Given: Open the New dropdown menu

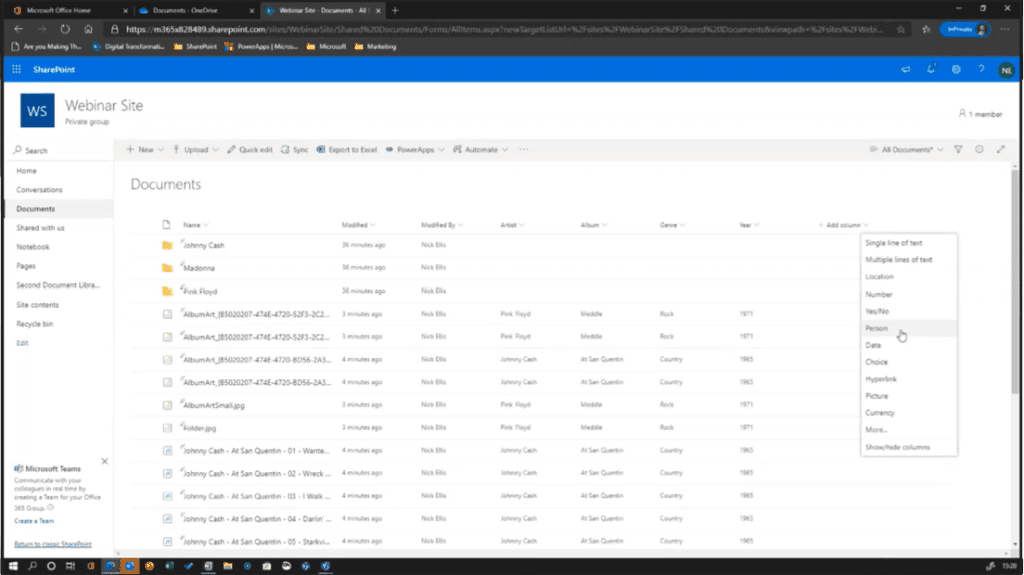Looking at the screenshot, I should coord(140,149).
